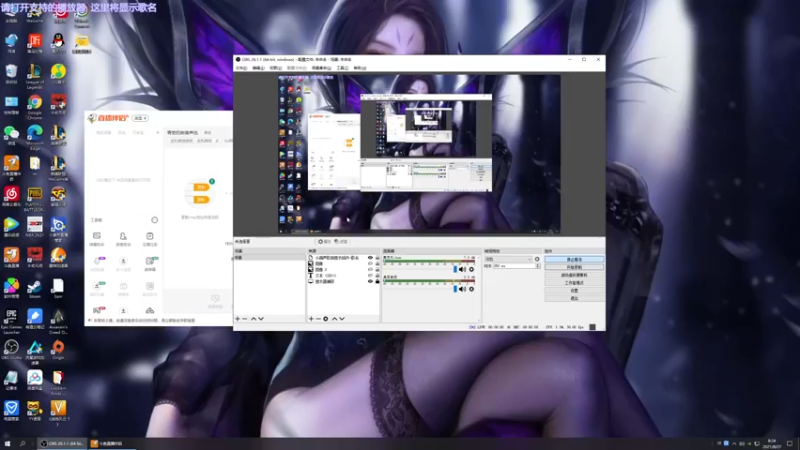The height and width of the screenshot is (450, 800).
Task: Open the 编辑 menu in OBS
Action: [x=258, y=68]
